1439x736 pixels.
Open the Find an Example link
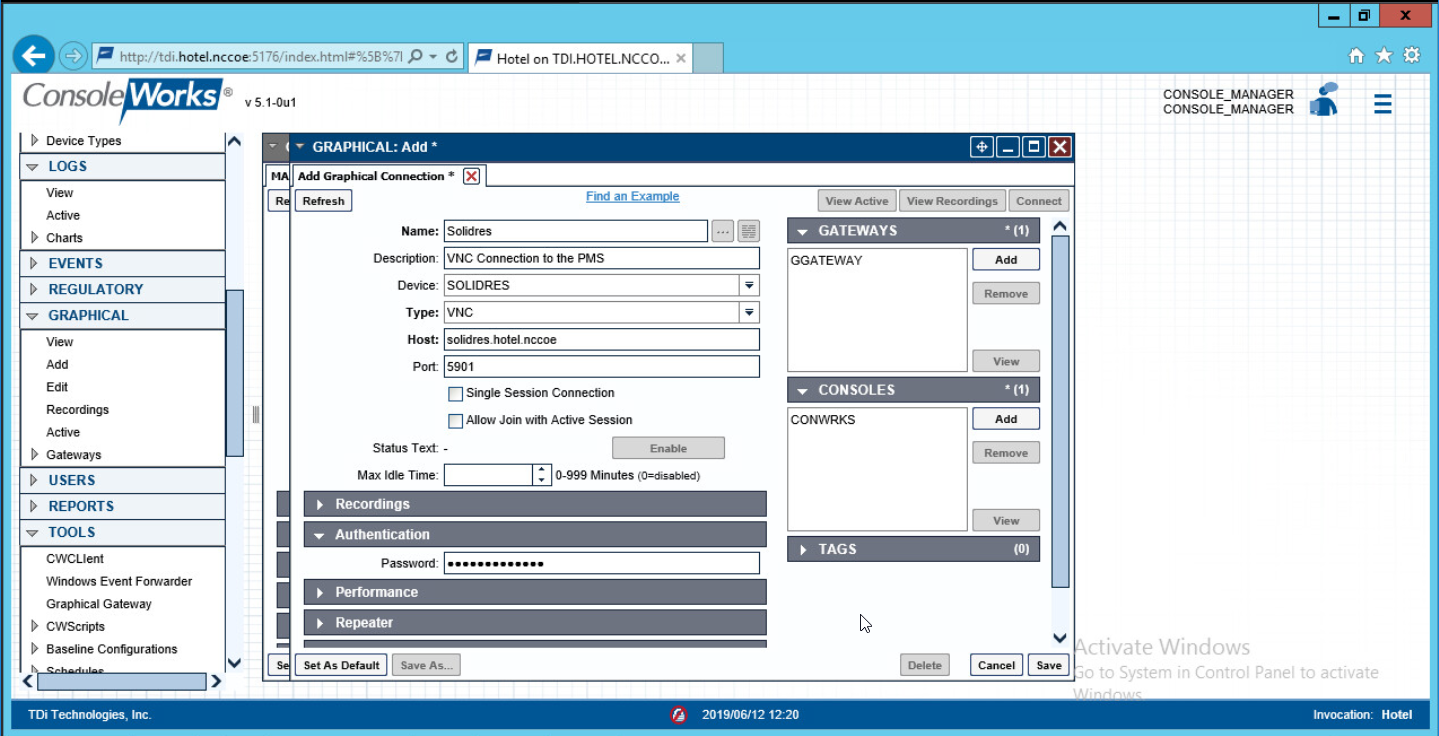click(x=632, y=197)
